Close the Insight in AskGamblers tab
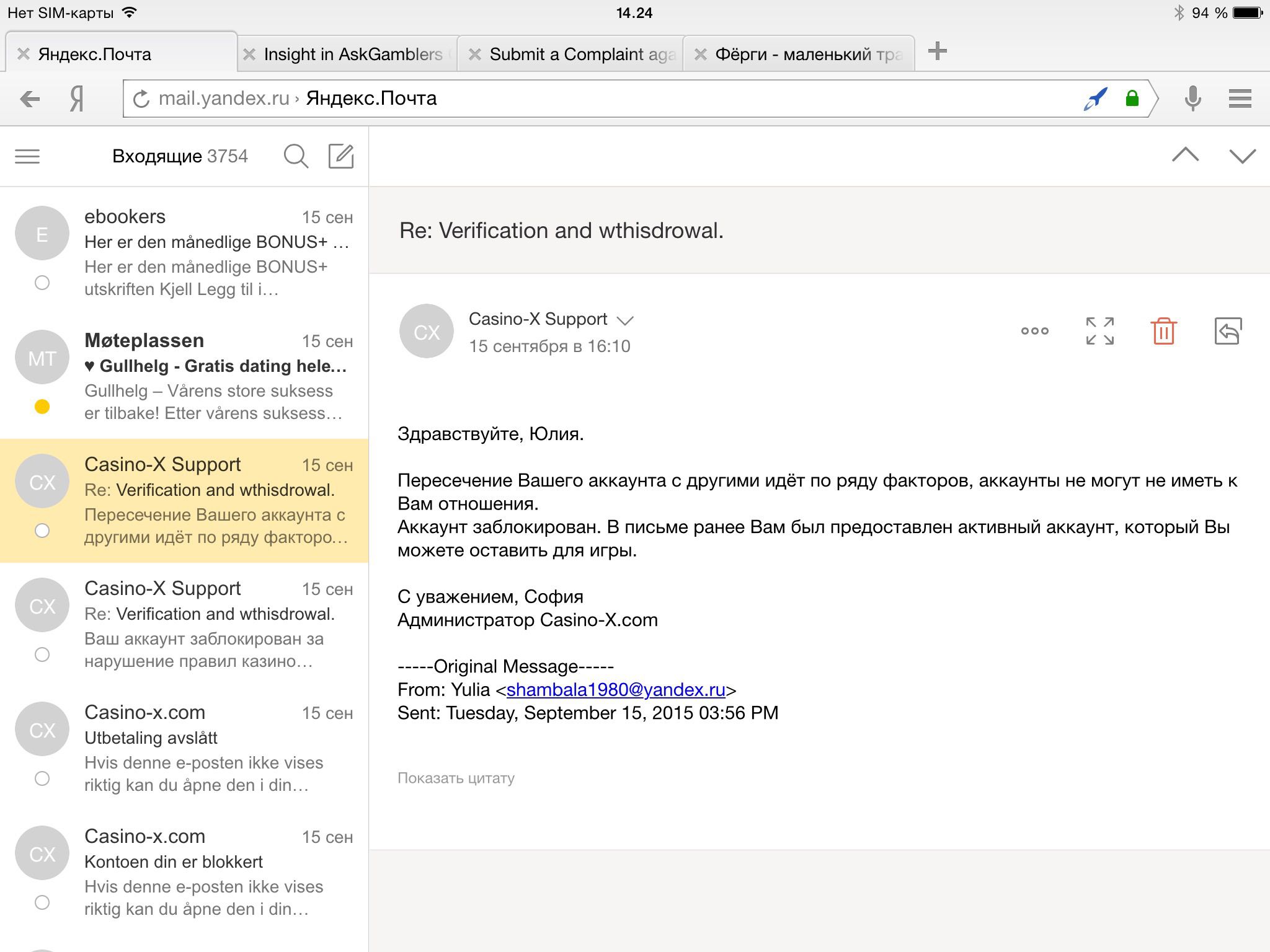The height and width of the screenshot is (952, 1270). point(249,55)
